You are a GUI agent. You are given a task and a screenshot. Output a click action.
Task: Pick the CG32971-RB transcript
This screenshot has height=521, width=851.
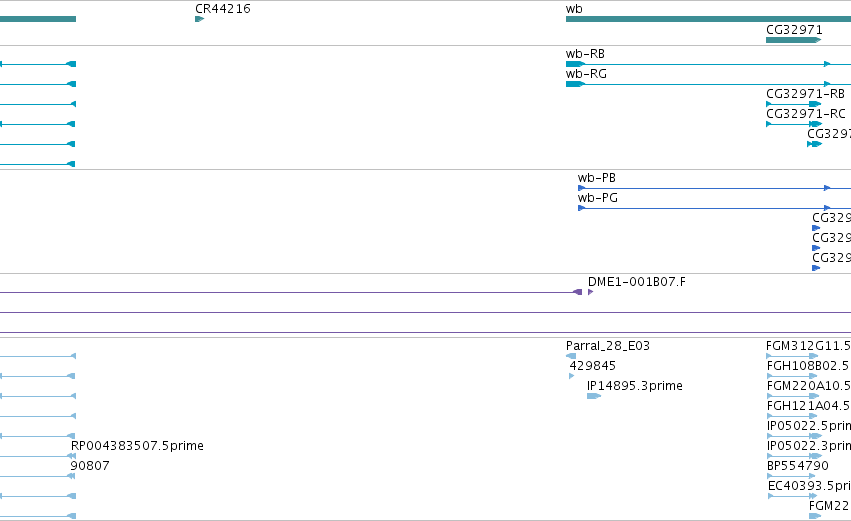click(x=793, y=104)
